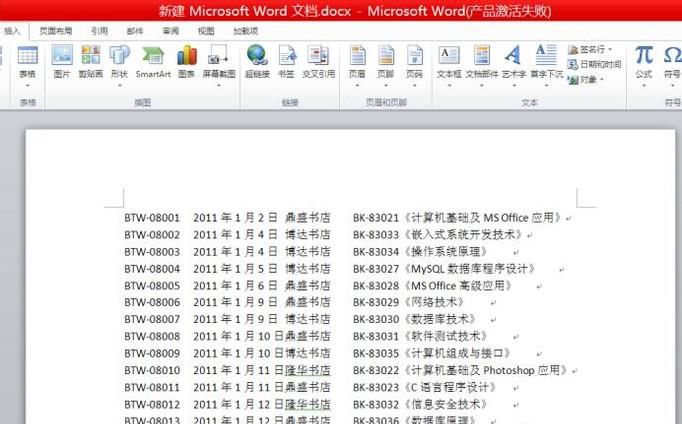Click the title 《网络技术》

(x=434, y=302)
